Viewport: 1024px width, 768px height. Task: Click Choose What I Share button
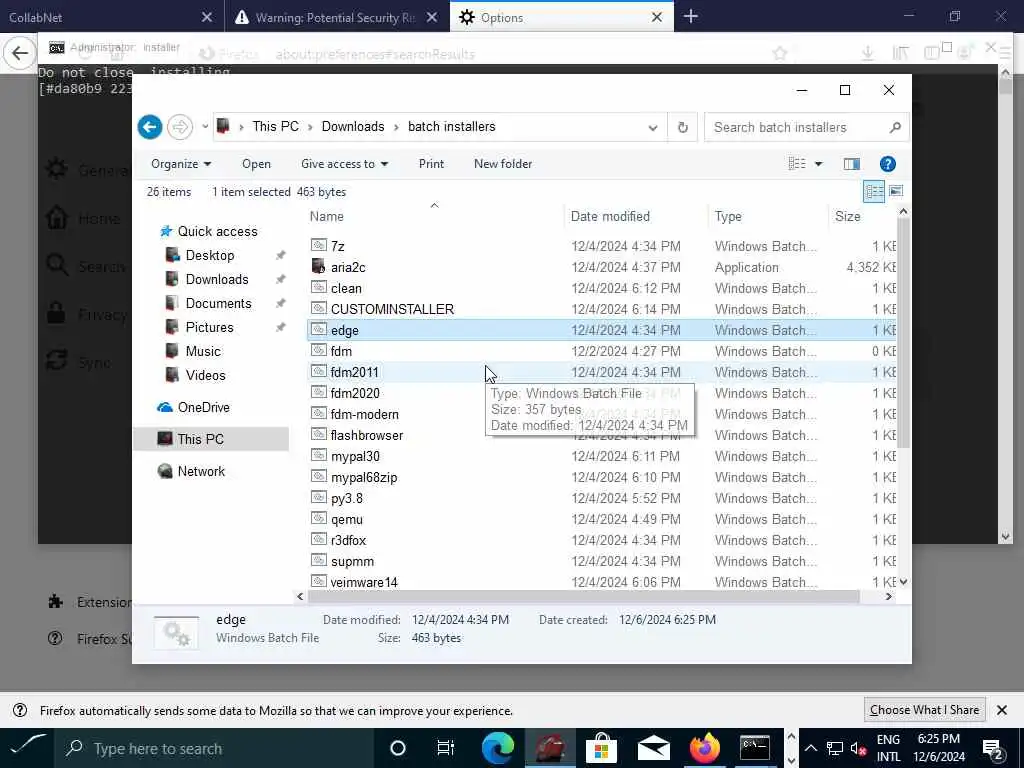[x=924, y=710]
